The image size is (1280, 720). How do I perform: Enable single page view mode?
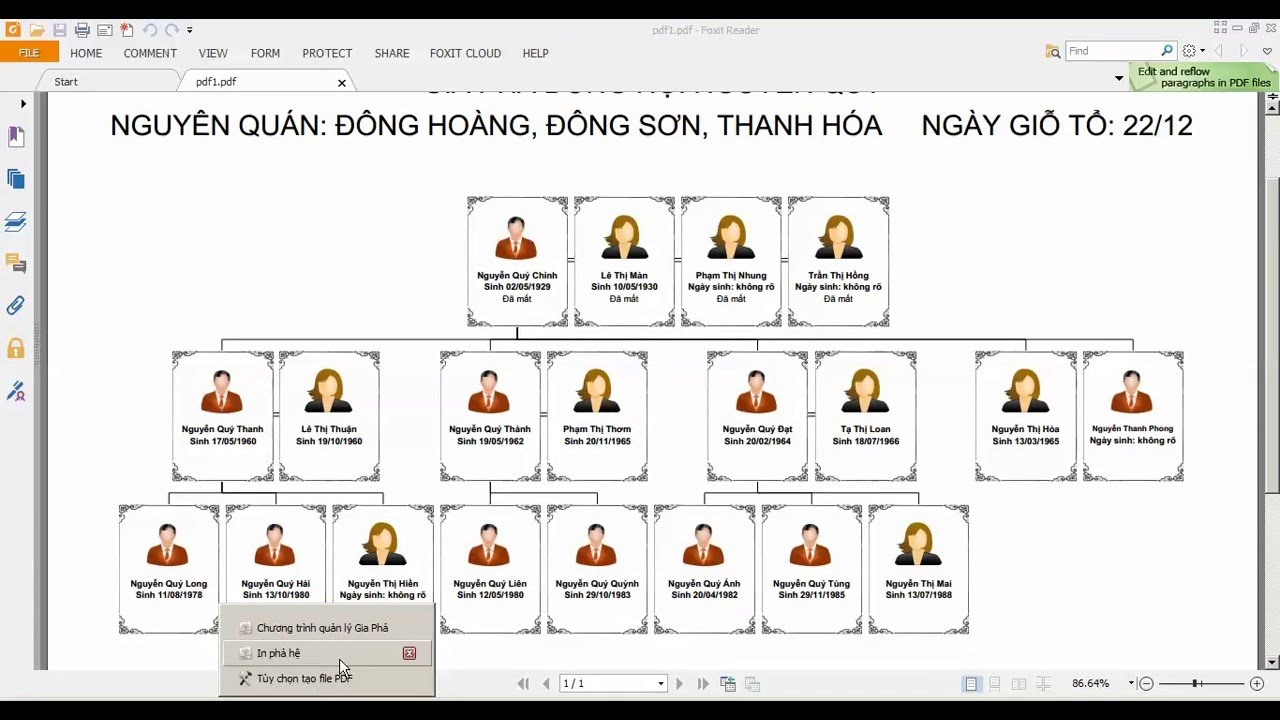[970, 684]
